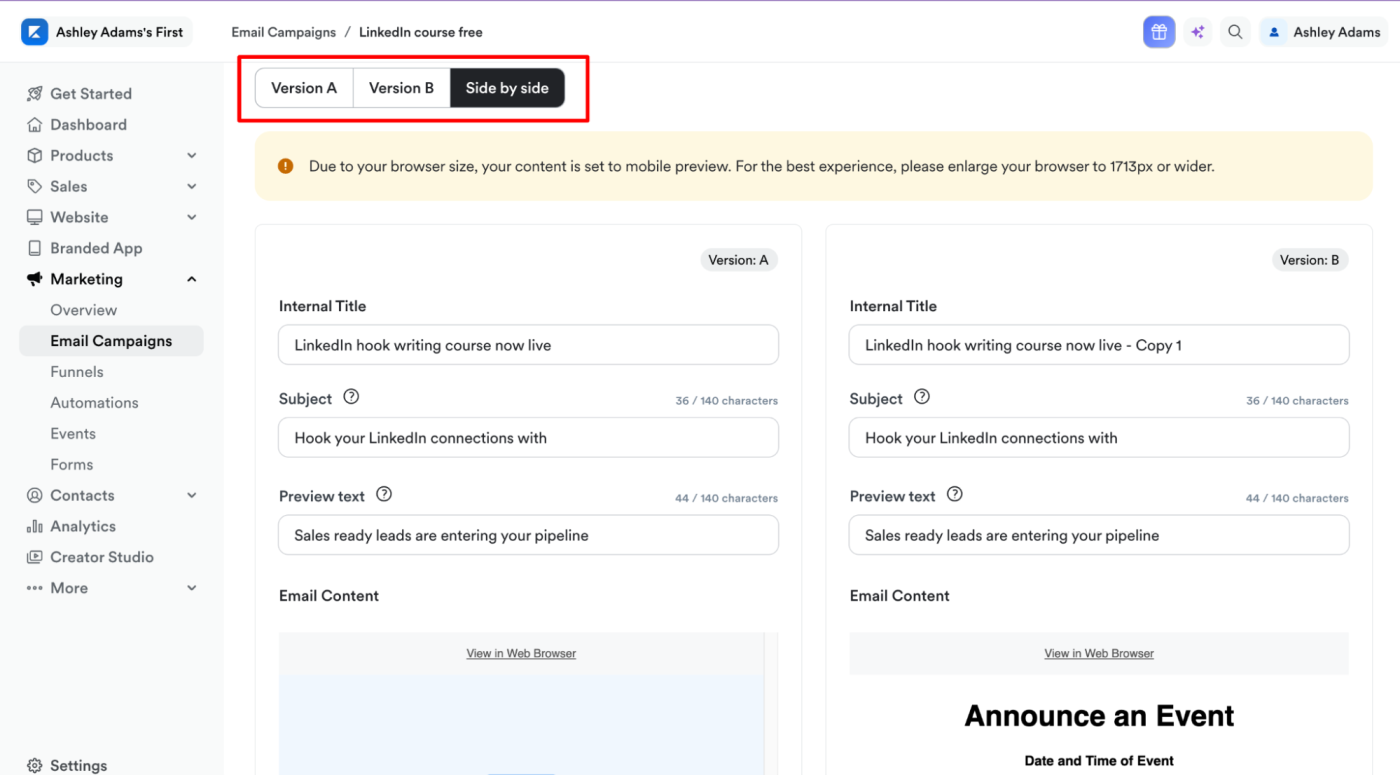This screenshot has height=775, width=1400.
Task: Expand the Website menu chevron
Action: [192, 217]
